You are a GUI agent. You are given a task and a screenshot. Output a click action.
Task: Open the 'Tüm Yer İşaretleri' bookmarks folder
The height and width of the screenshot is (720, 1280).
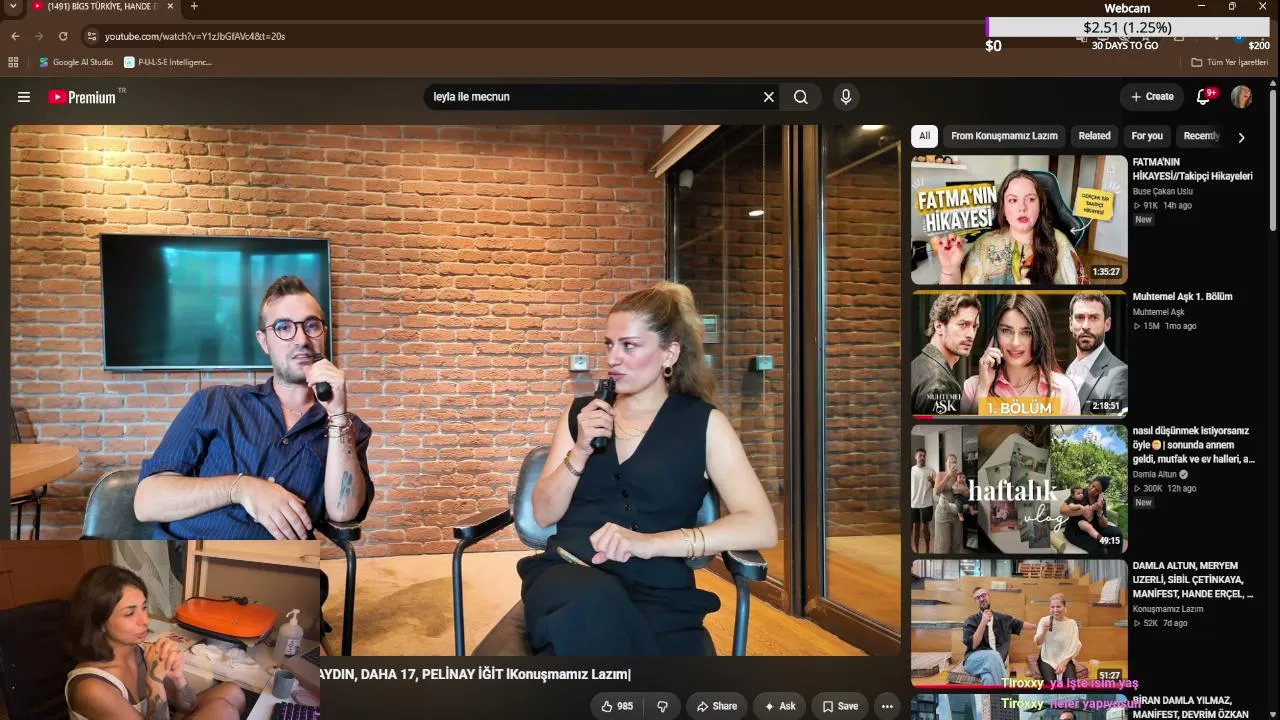[x=1230, y=62]
